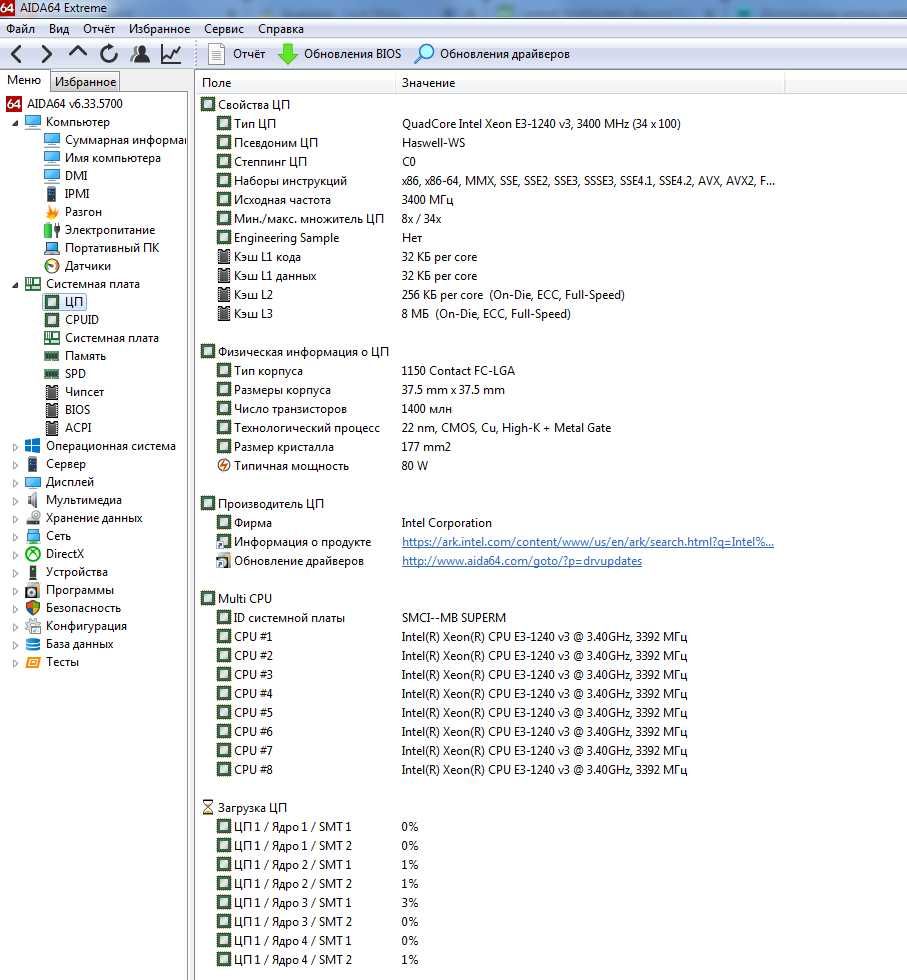Image resolution: width=907 pixels, height=980 pixels.
Task: Select Программы in the tree
Action: point(70,590)
